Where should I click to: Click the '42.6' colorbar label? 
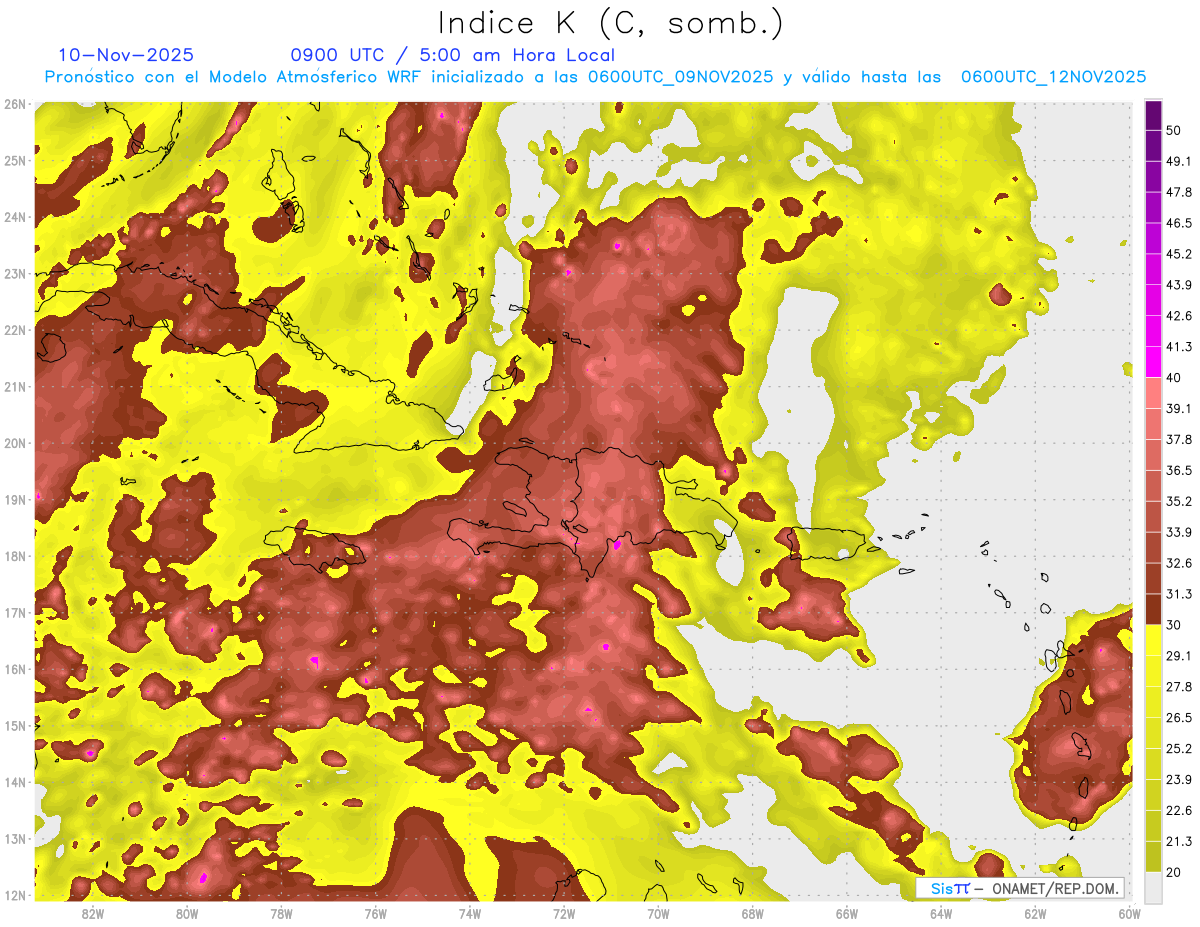click(1179, 316)
